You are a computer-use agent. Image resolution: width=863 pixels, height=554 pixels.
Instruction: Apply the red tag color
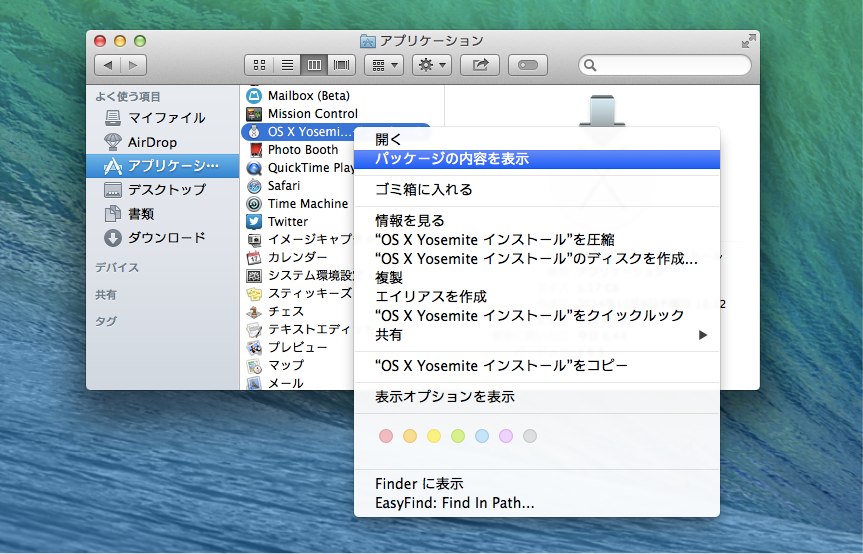click(x=386, y=436)
